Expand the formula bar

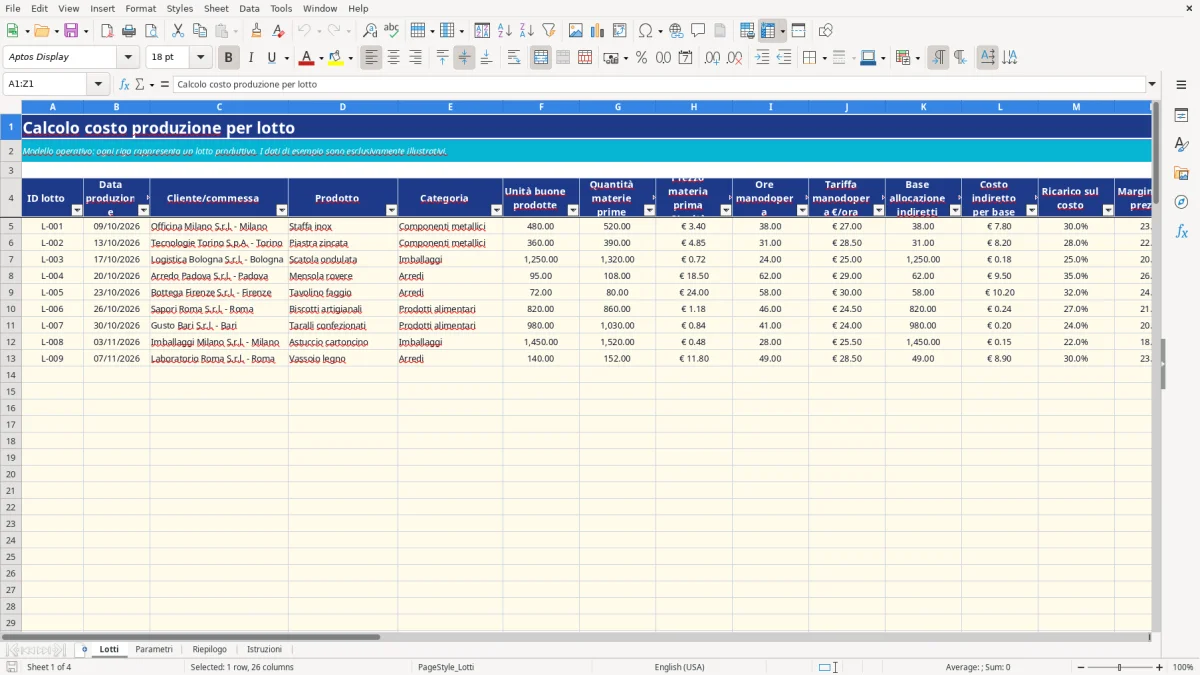(1152, 84)
